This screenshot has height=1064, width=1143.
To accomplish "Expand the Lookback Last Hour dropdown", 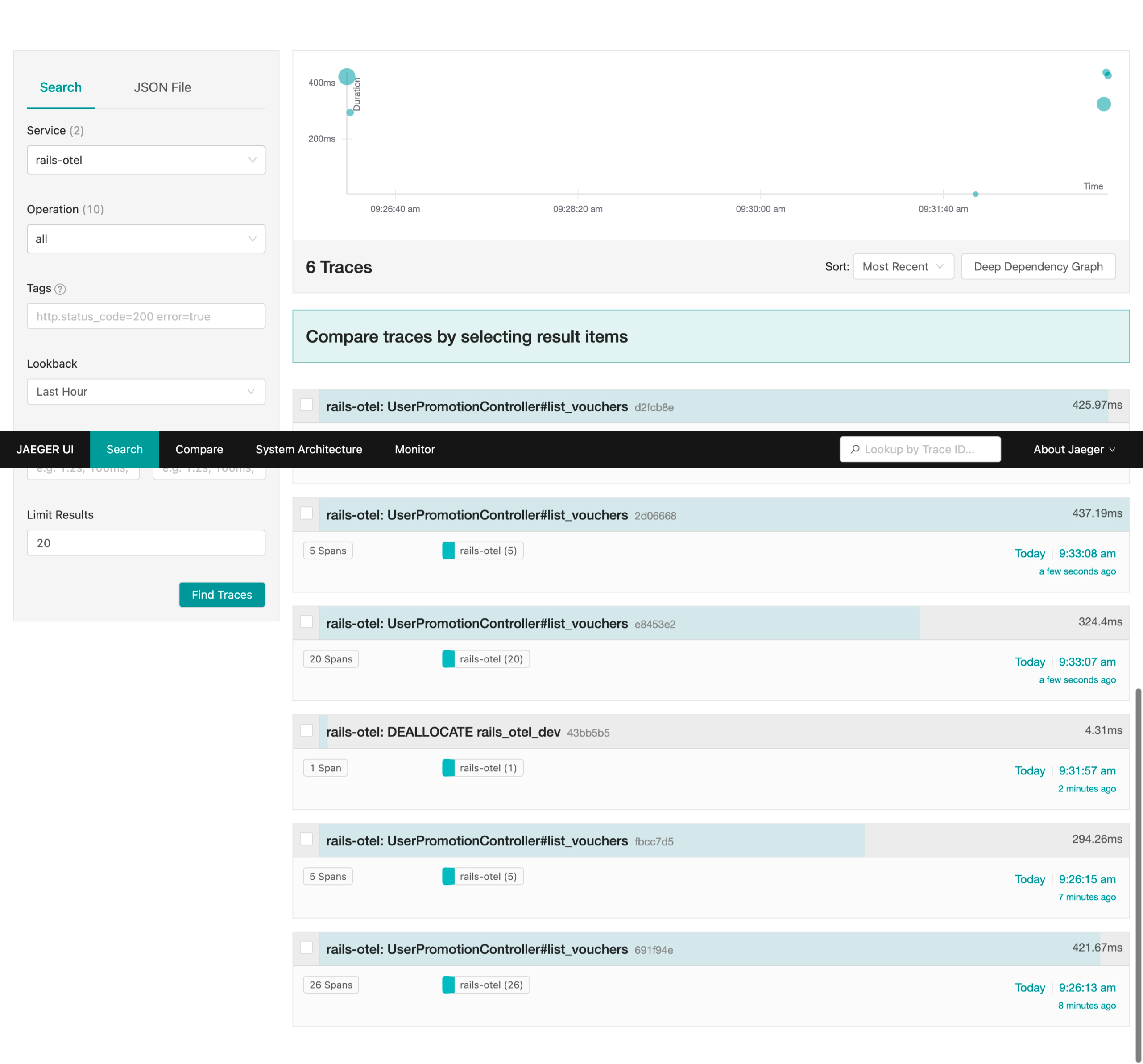I will (145, 391).
